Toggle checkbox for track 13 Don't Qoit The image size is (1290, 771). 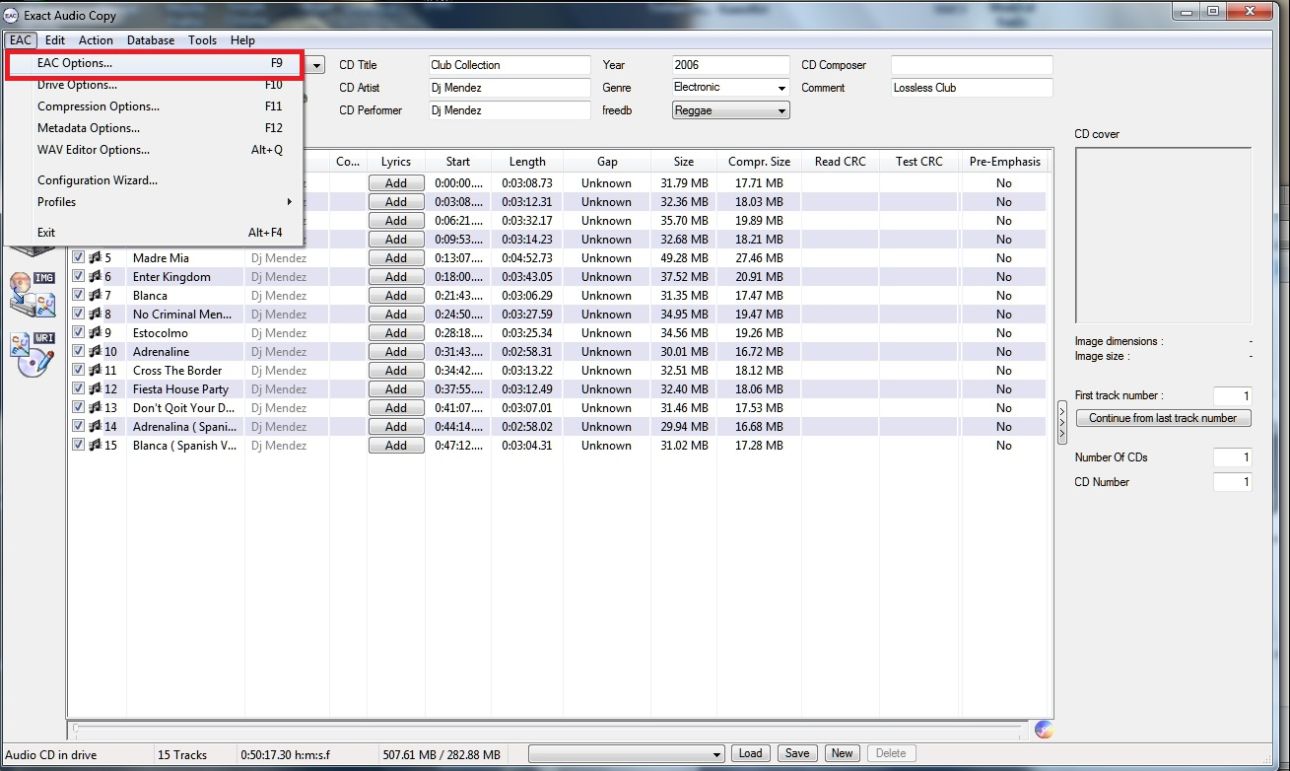tap(79, 408)
